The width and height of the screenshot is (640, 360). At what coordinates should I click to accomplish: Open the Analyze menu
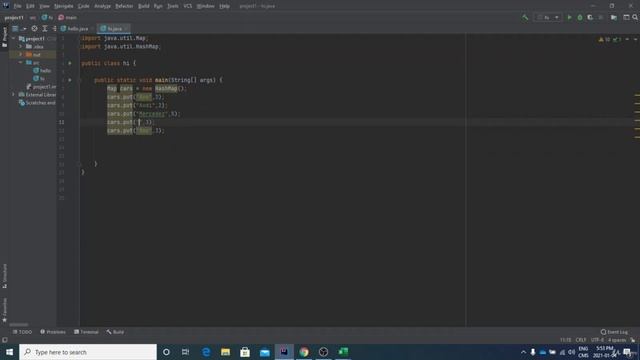pyautogui.click(x=102, y=6)
